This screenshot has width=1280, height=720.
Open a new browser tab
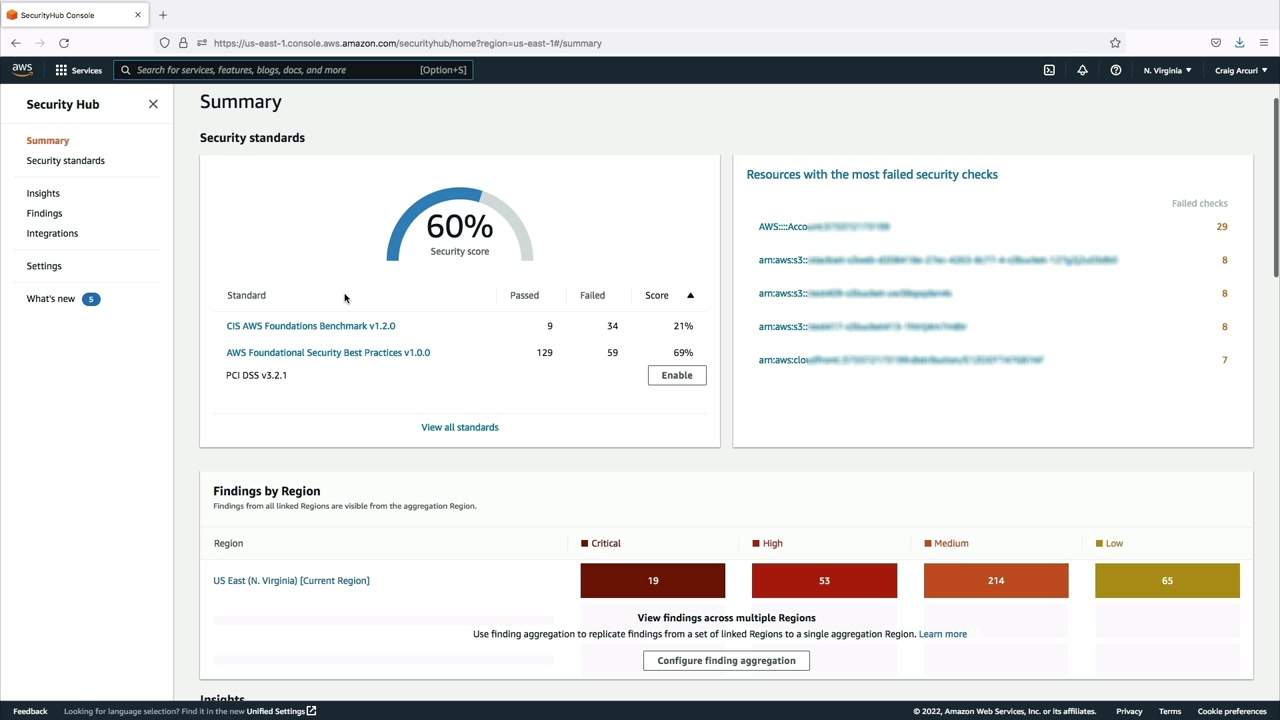point(163,15)
